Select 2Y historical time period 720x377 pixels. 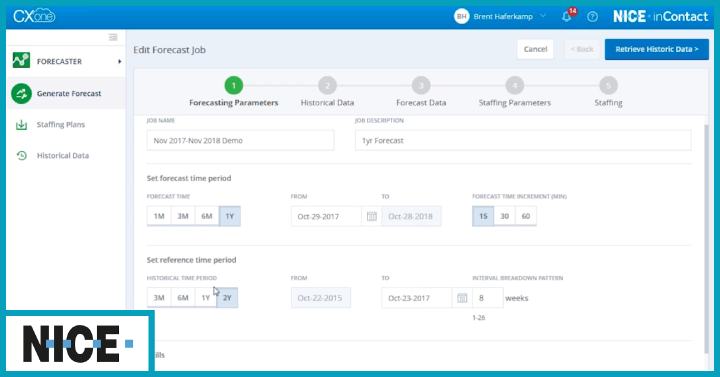click(x=227, y=298)
